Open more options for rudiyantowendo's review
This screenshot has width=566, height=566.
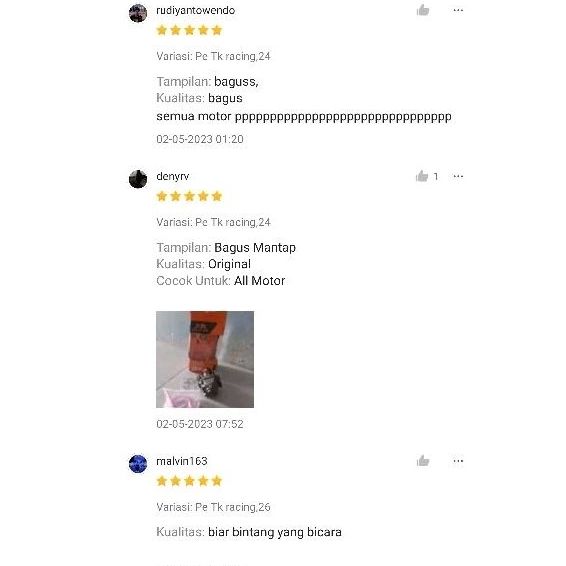pos(458,10)
